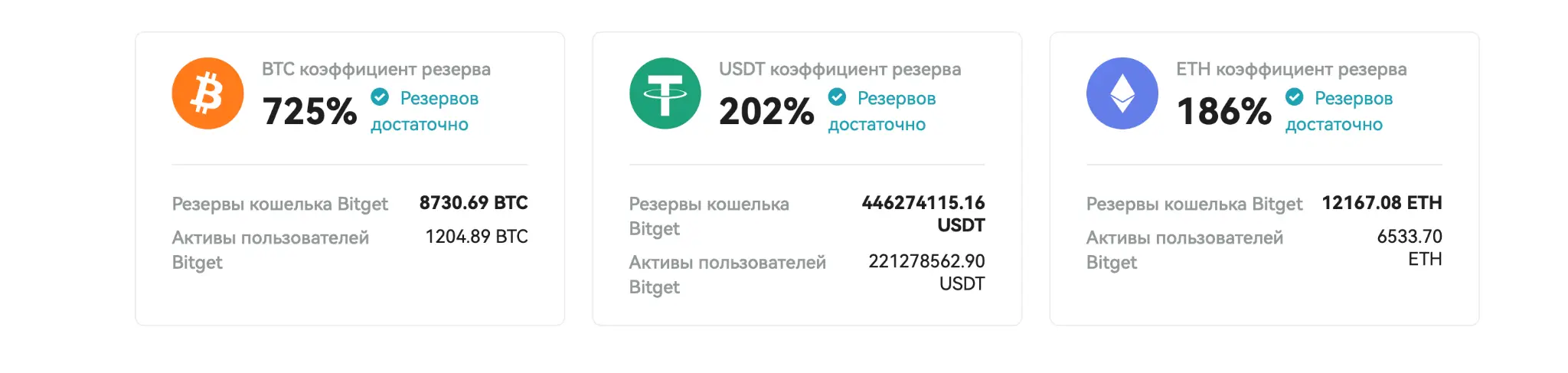Select the ETH reserve 'Резервов достаточно' link
Image resolution: width=1568 pixels, height=373 pixels.
click(x=1339, y=111)
